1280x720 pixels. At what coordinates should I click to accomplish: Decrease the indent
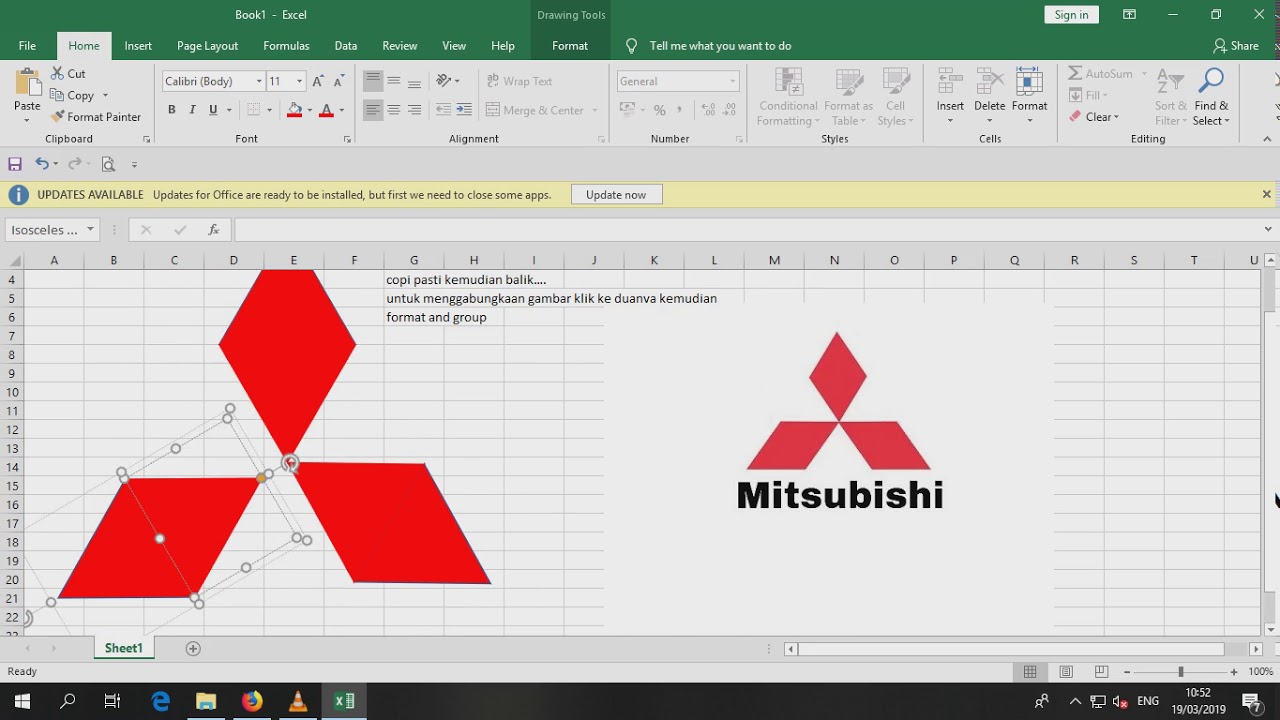(442, 110)
